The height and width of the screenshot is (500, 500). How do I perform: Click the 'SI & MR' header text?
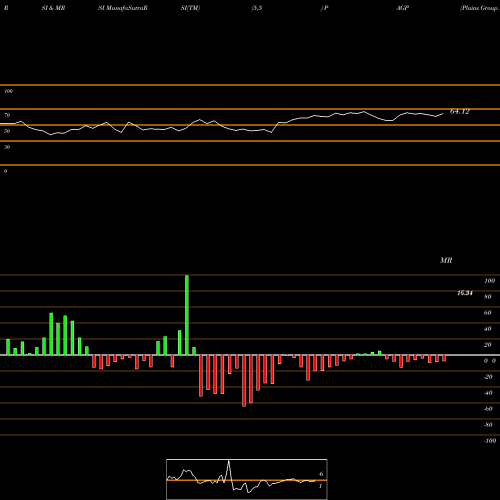[53, 8]
